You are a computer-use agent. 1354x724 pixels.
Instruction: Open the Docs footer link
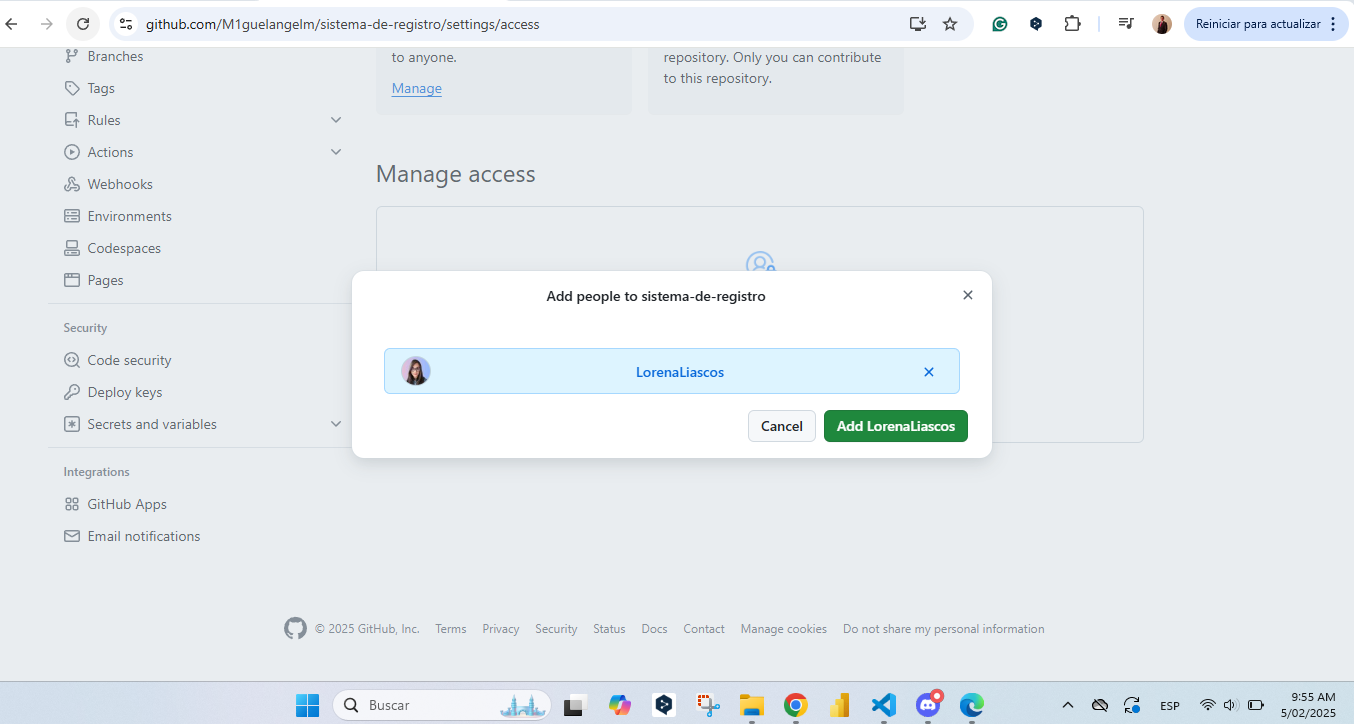655,629
